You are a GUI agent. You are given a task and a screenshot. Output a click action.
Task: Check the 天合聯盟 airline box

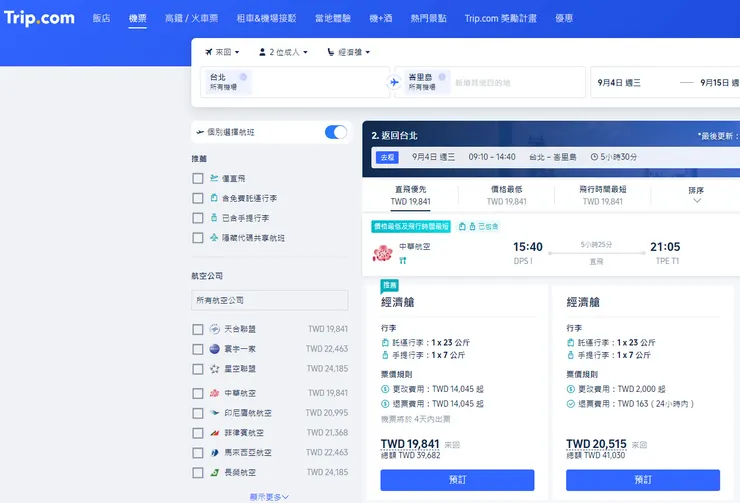198,329
